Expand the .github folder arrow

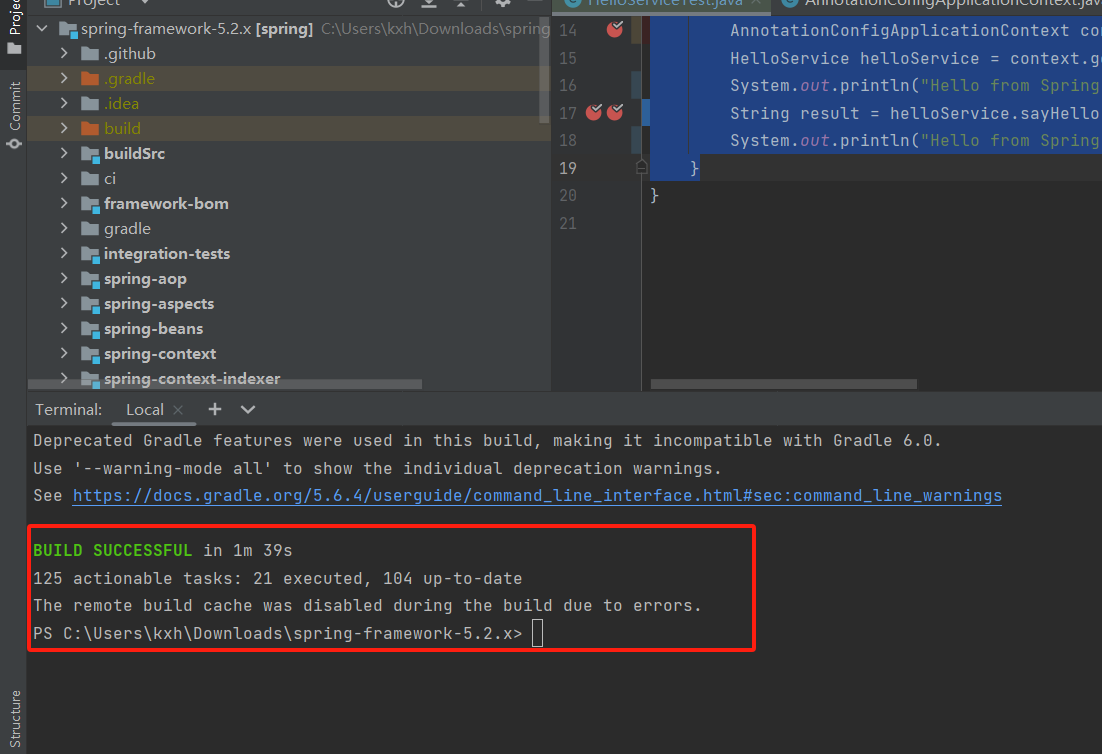[x=64, y=53]
